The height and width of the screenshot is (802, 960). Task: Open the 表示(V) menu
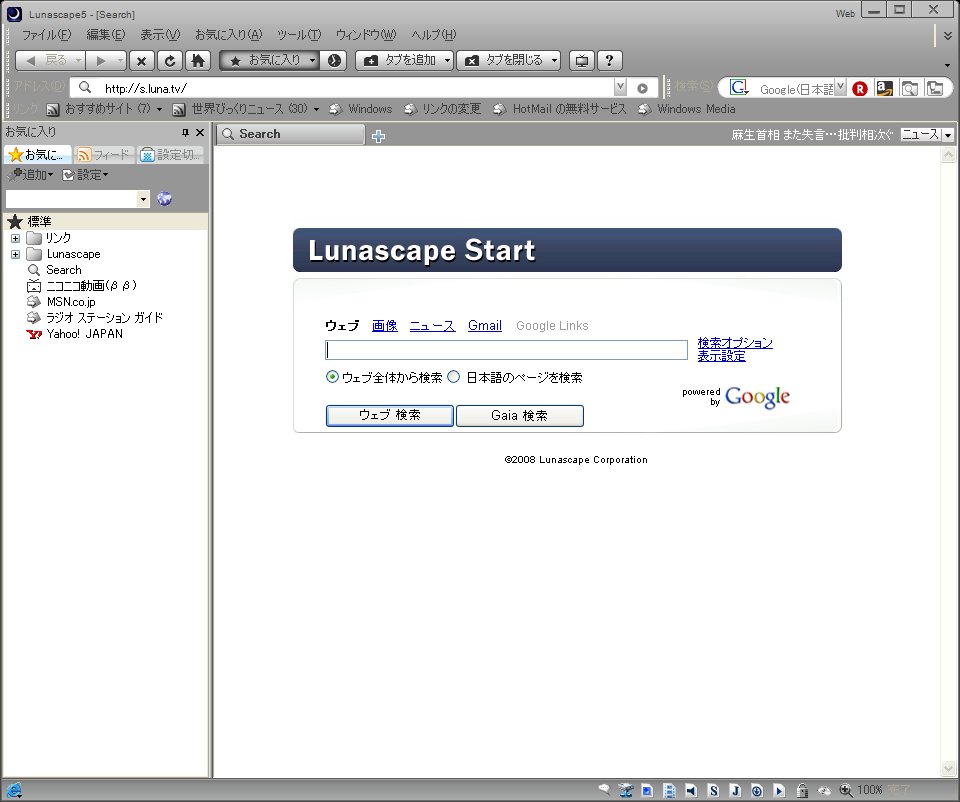click(160, 35)
